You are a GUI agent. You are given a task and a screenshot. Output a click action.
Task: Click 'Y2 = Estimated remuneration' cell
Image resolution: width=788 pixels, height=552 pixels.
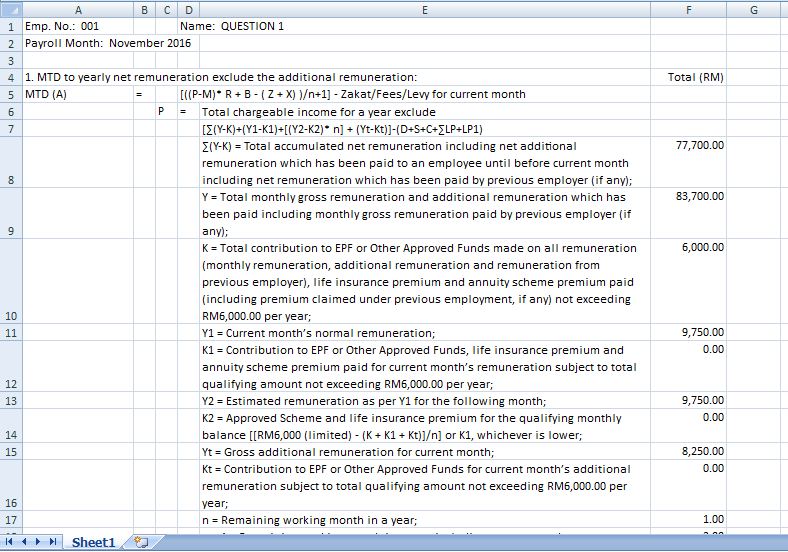[425, 401]
